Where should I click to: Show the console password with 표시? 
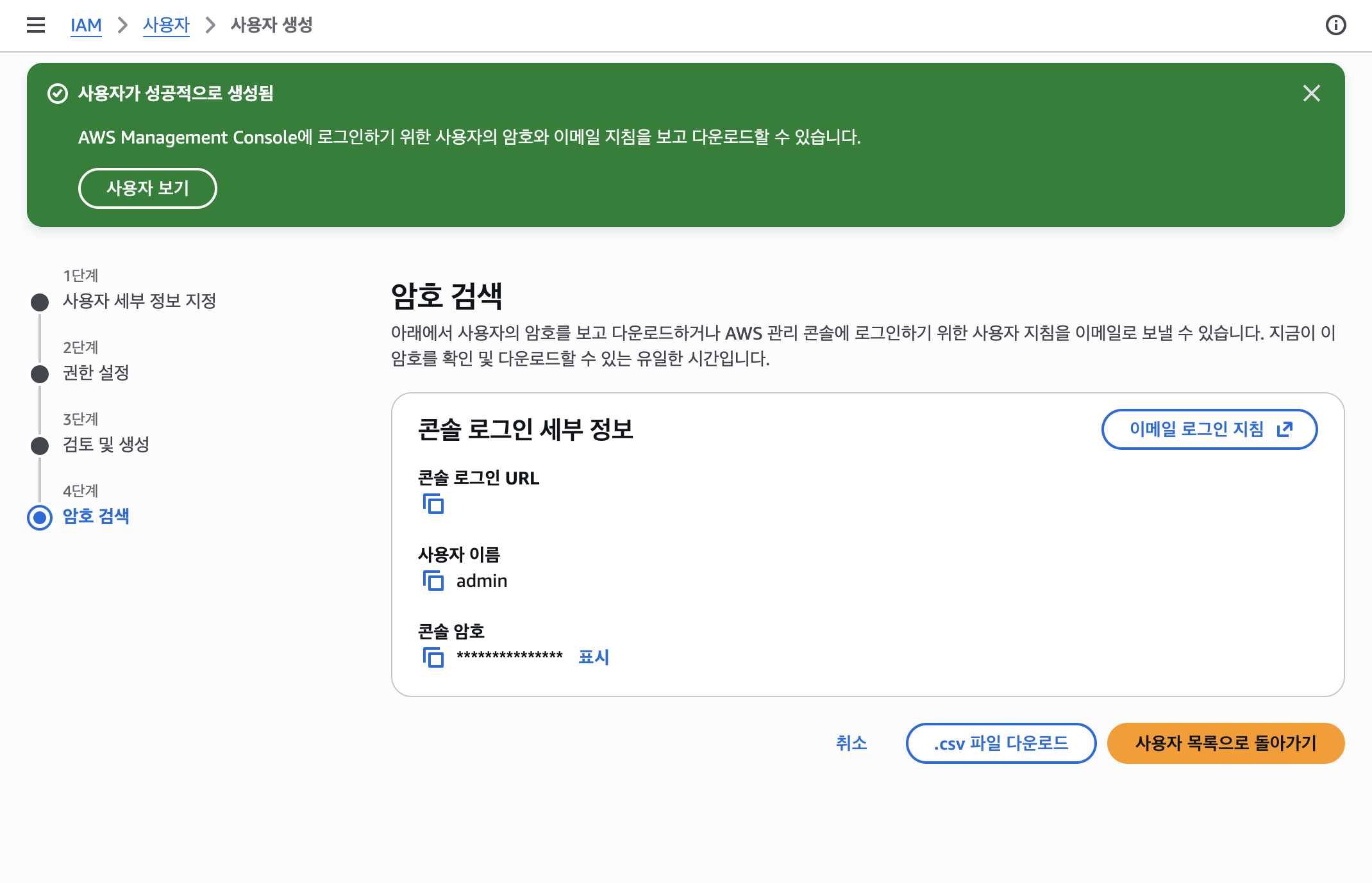coord(594,657)
